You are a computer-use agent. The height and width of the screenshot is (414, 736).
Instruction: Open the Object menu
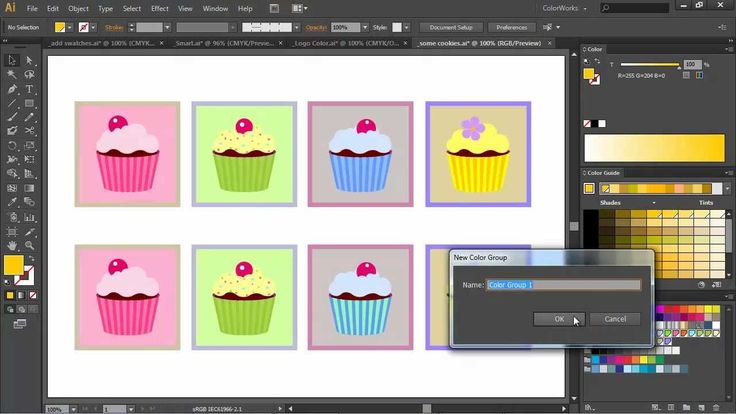(78, 8)
